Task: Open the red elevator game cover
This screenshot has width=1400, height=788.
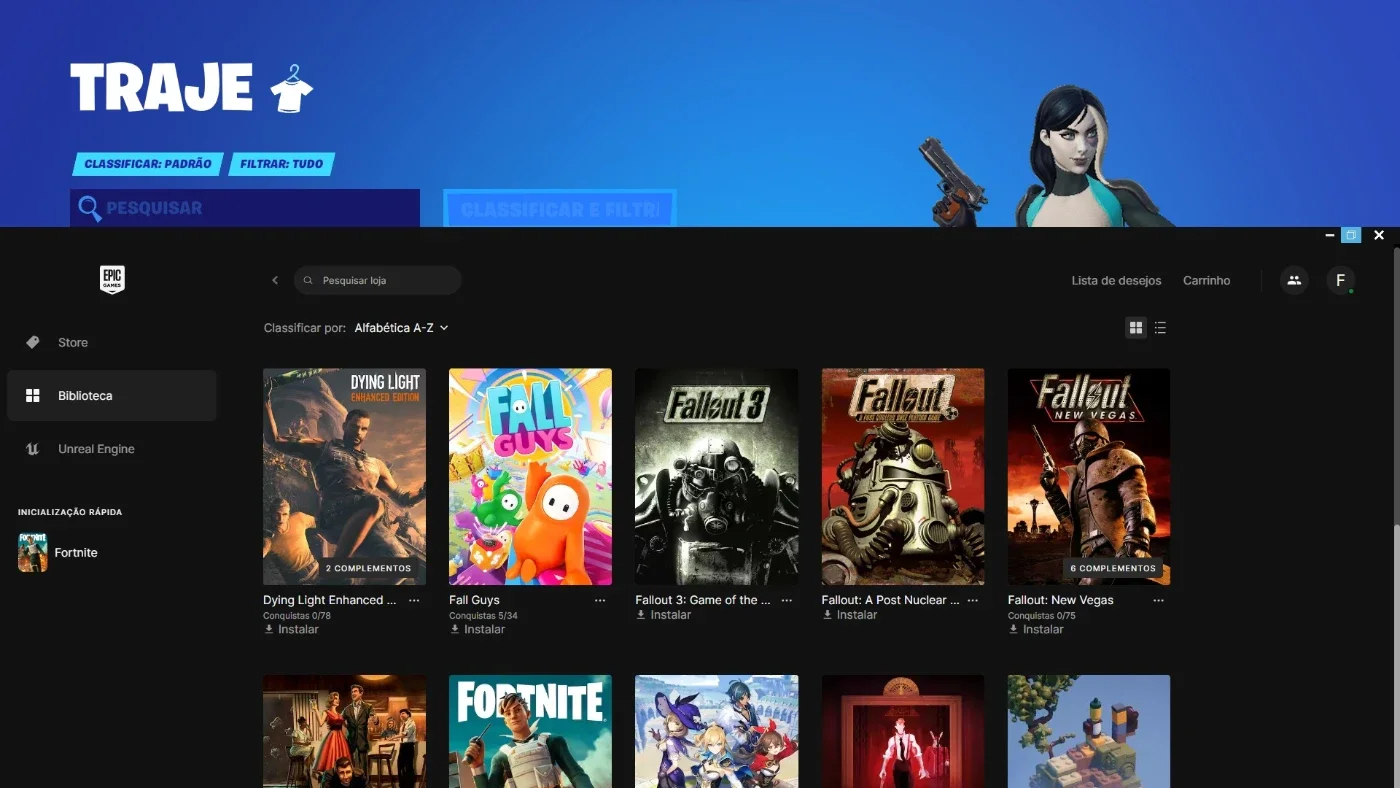Action: (903, 731)
